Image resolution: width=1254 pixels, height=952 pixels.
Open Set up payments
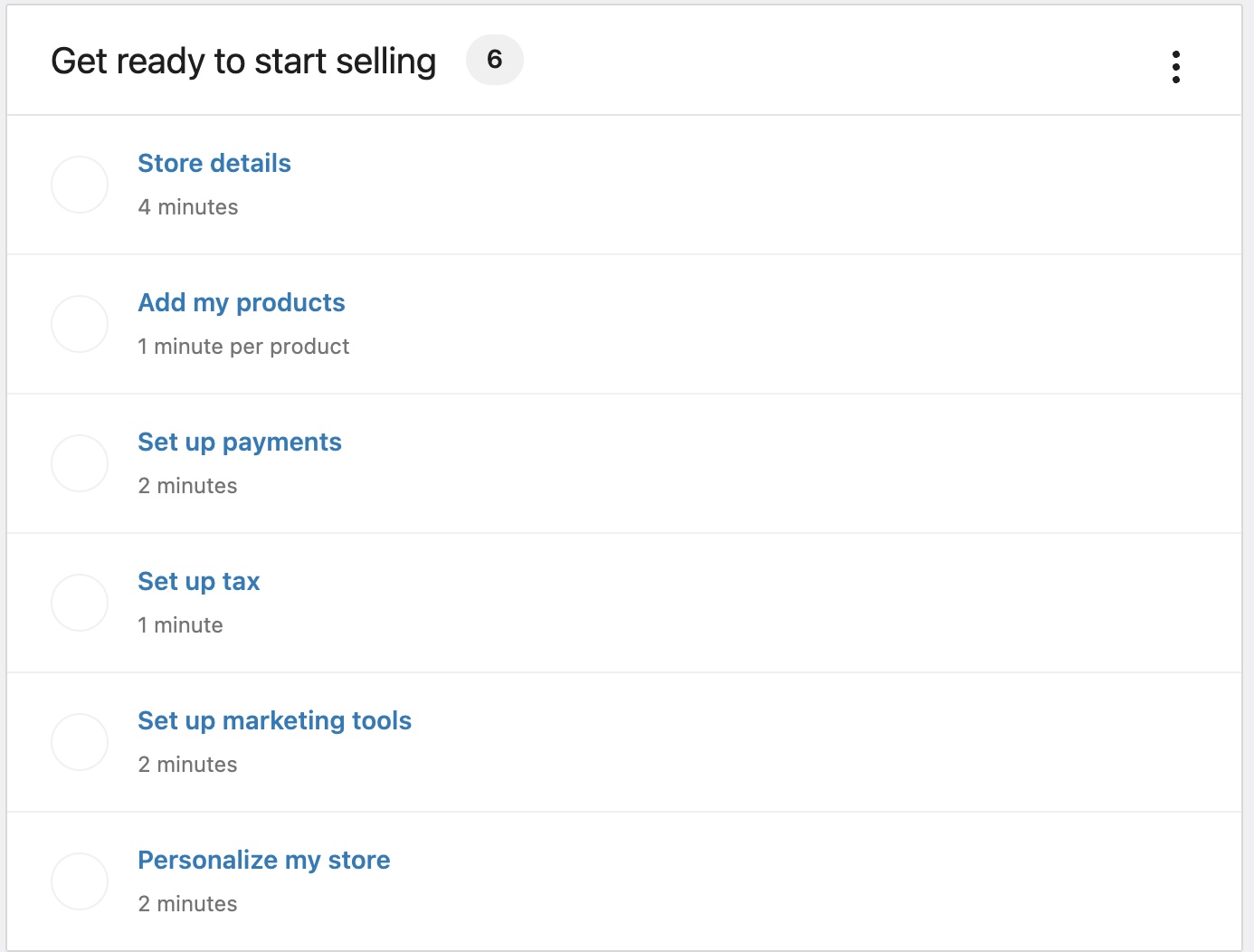pyautogui.click(x=240, y=443)
